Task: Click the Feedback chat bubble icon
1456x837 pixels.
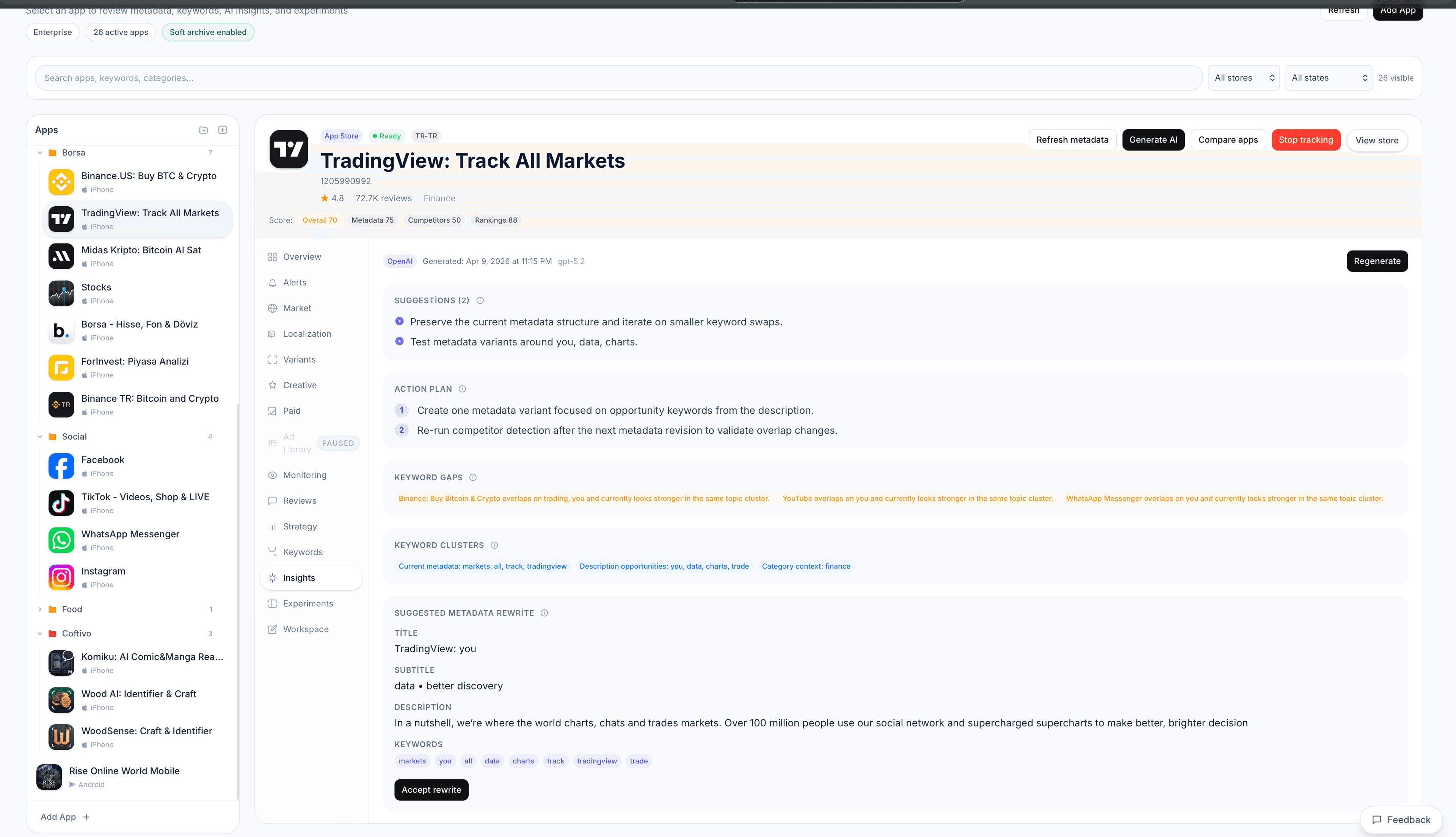Action: click(x=1377, y=820)
